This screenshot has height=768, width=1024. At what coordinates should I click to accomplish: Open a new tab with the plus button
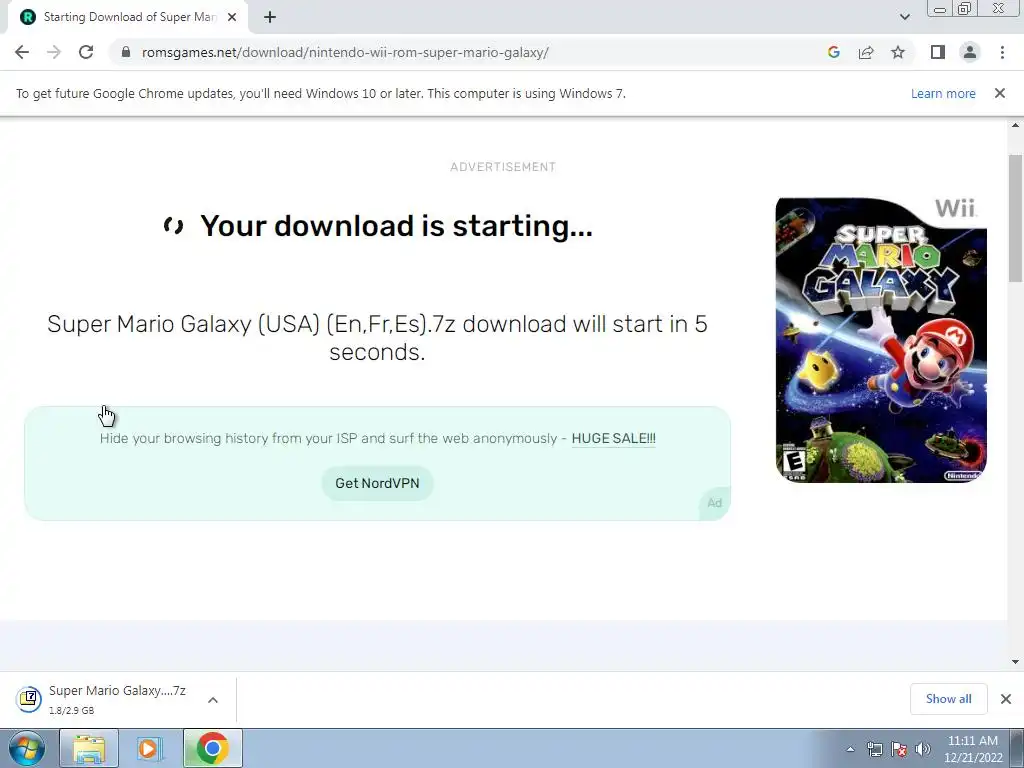(270, 18)
